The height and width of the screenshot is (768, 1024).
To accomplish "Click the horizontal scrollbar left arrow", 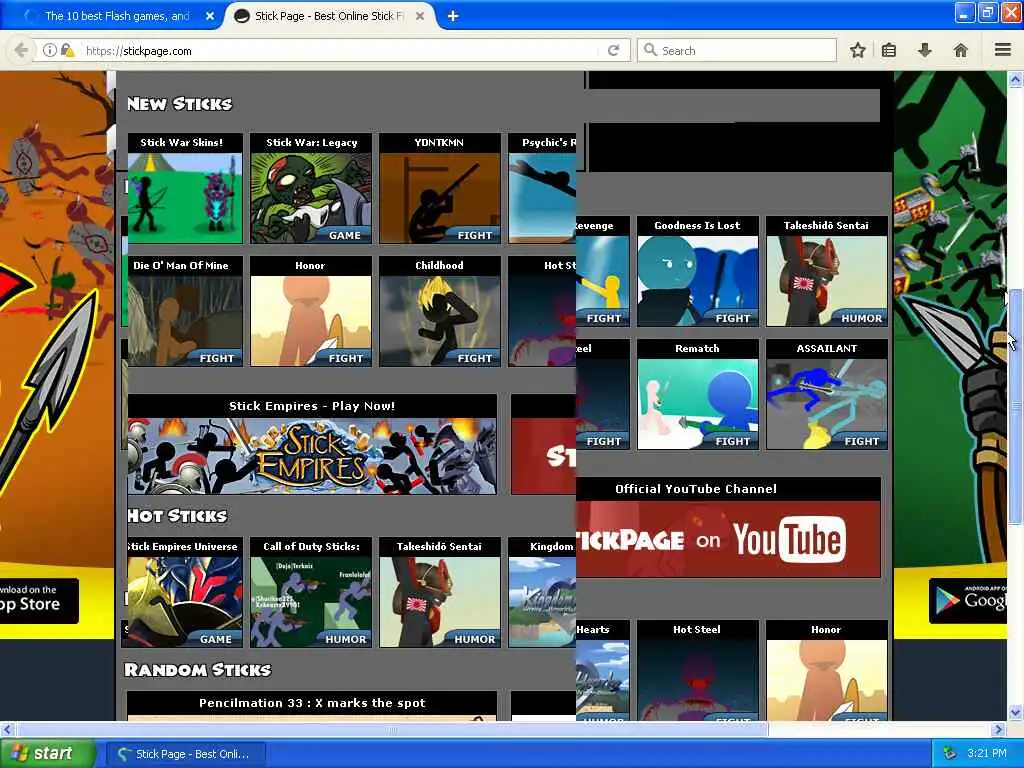I will click(x=7, y=729).
